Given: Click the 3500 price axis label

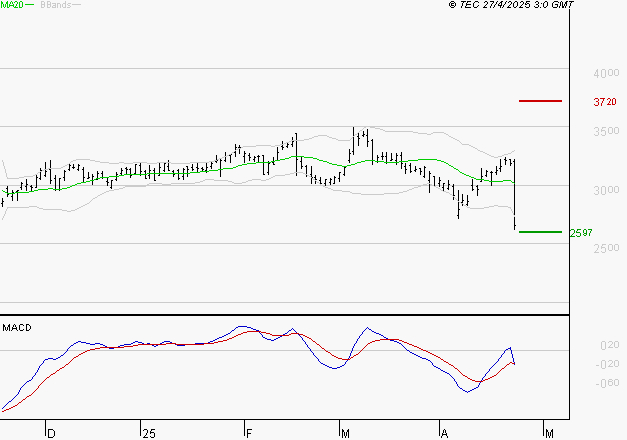Looking at the screenshot, I should click(x=606, y=131).
